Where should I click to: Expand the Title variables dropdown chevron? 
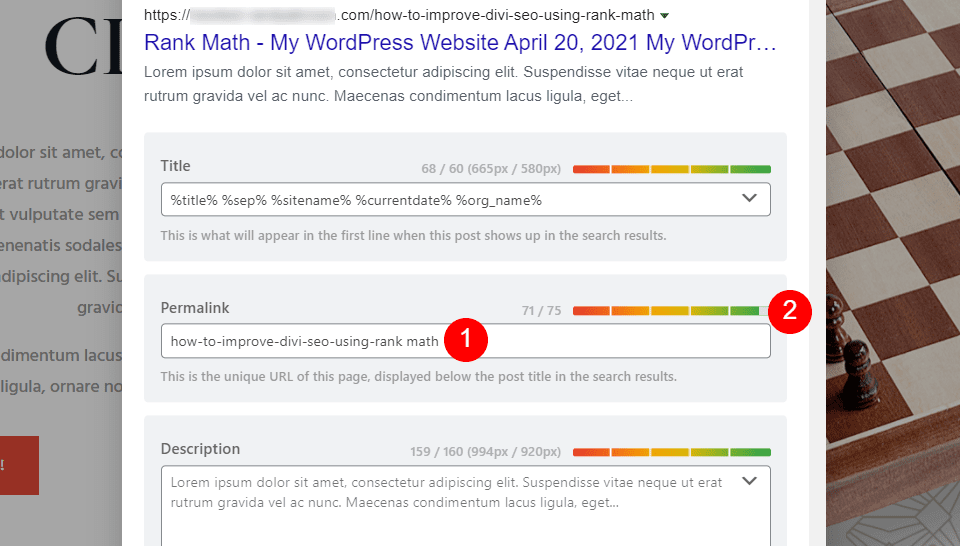[x=750, y=199]
